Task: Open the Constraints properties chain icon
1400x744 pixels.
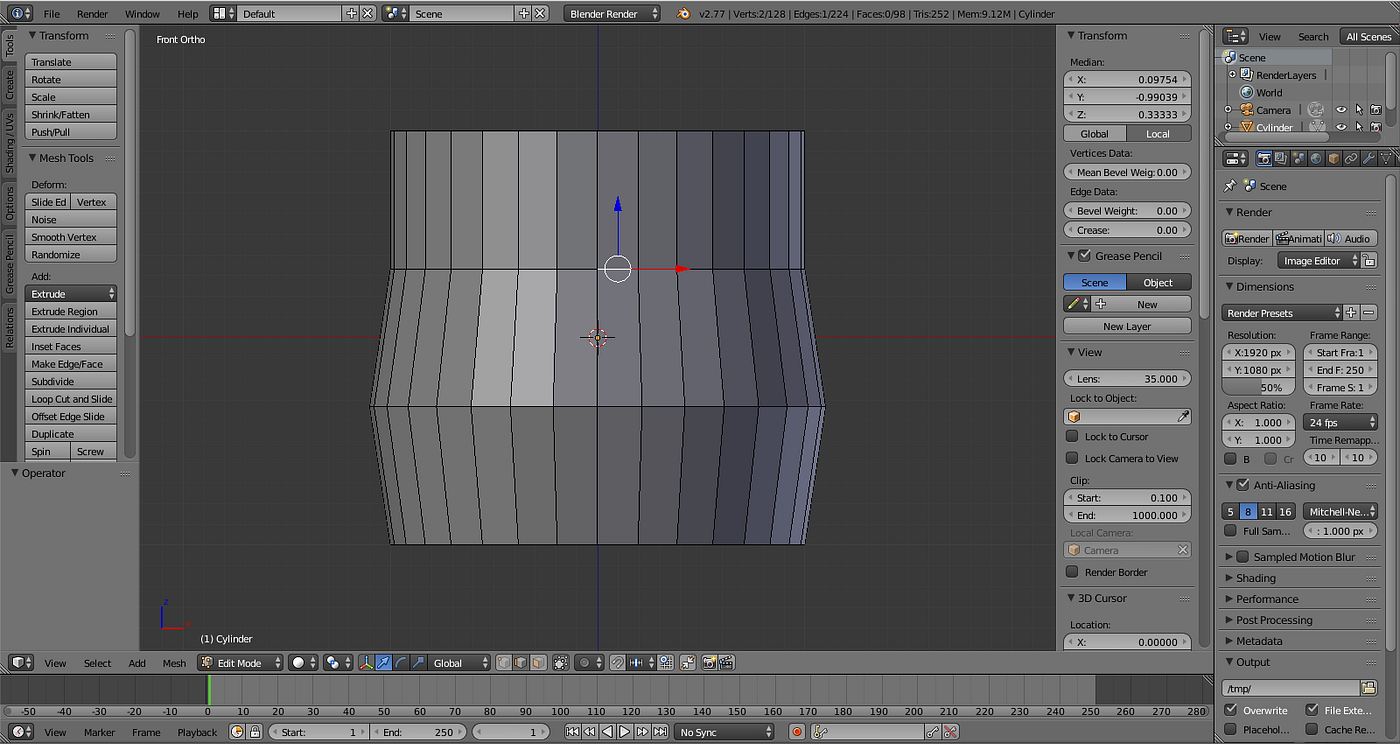Action: pos(1351,158)
